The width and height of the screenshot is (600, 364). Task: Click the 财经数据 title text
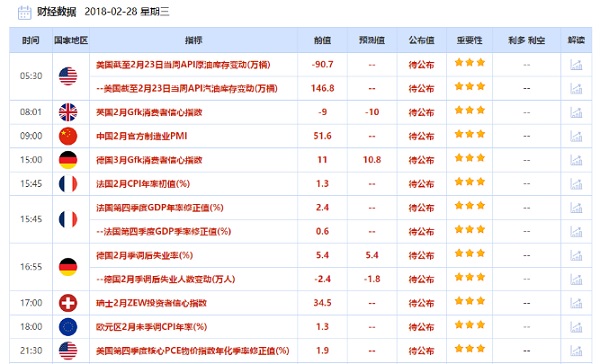coord(57,11)
